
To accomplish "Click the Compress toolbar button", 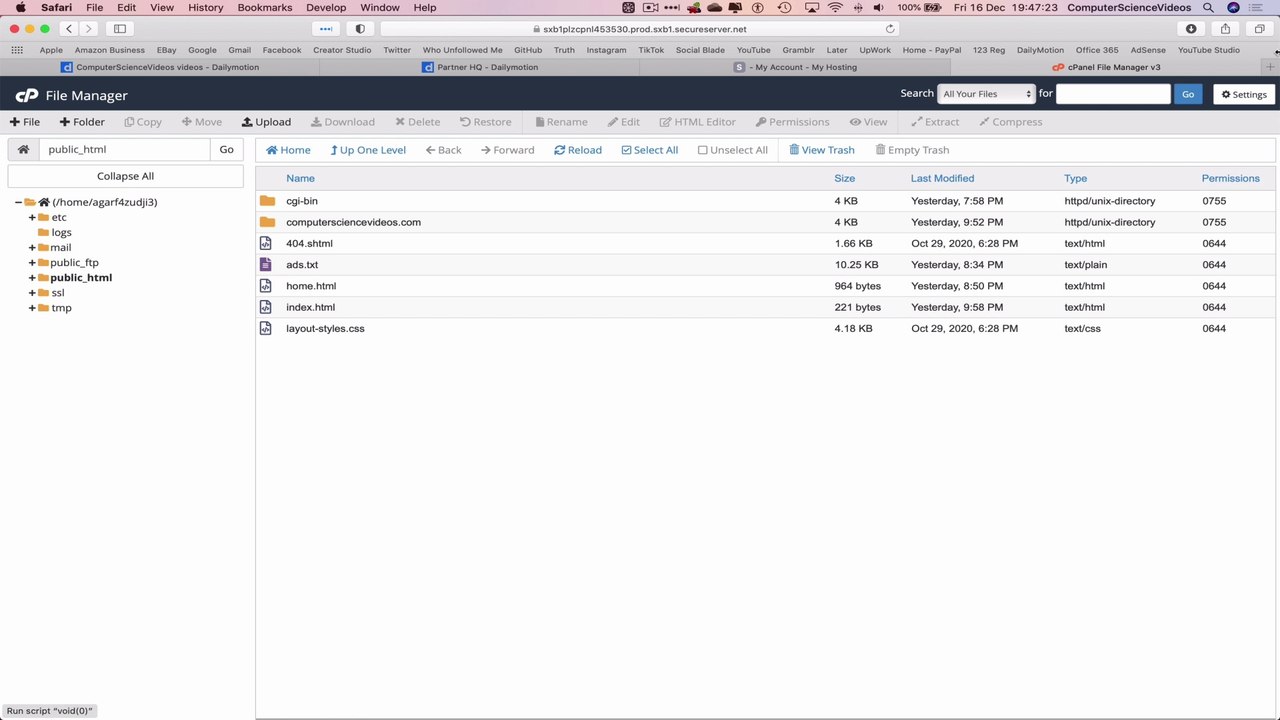I will (1010, 122).
